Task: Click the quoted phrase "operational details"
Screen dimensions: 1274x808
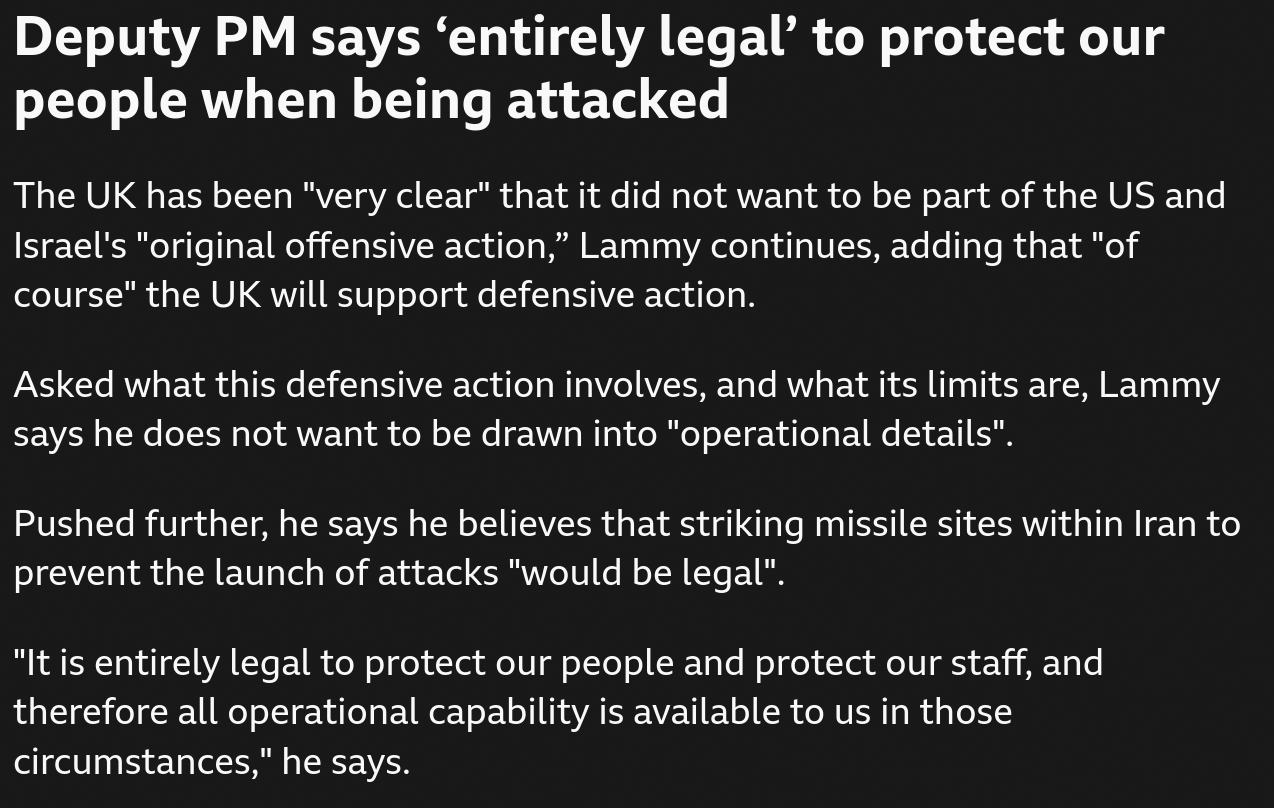Action: click(841, 434)
